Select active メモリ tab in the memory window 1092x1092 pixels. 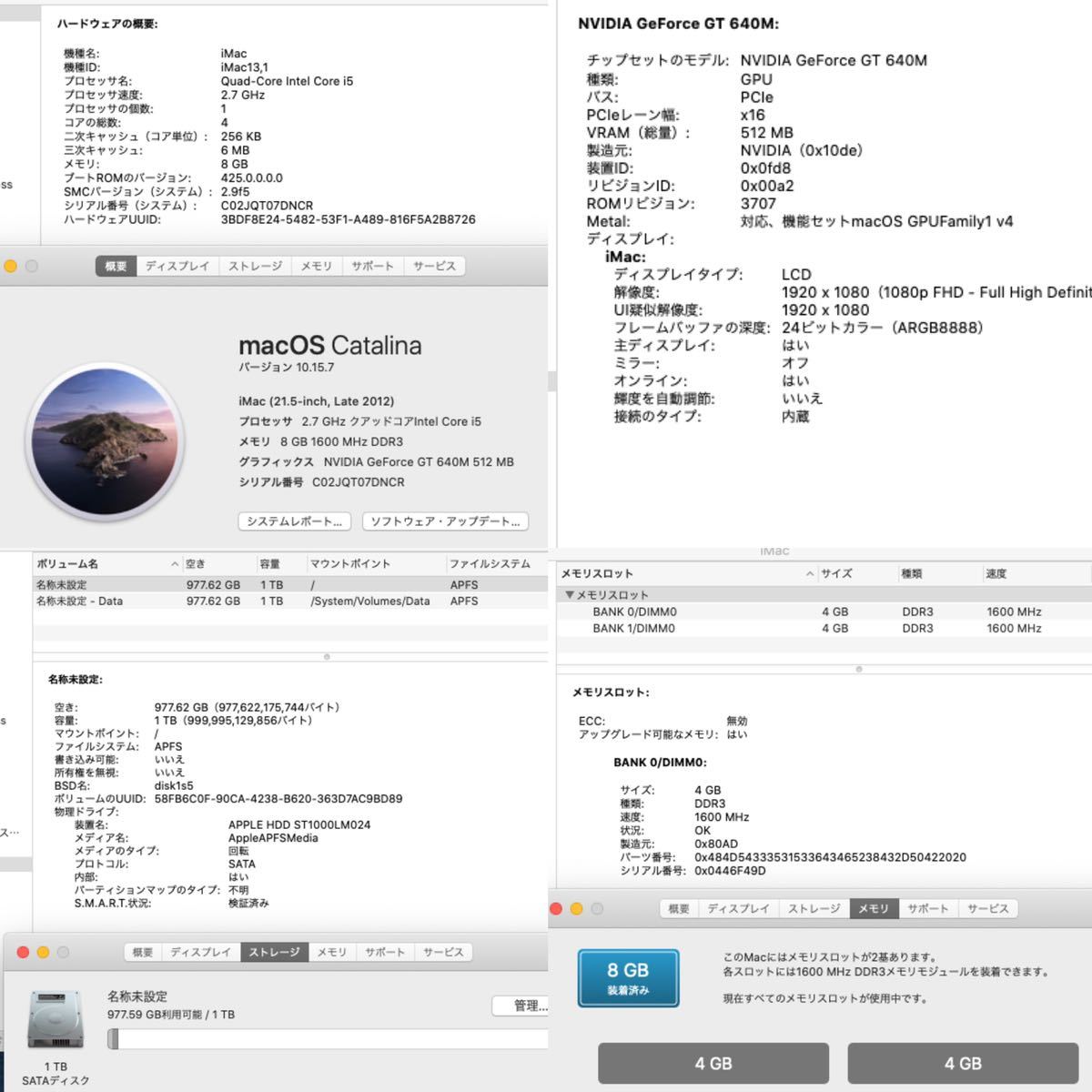click(874, 908)
